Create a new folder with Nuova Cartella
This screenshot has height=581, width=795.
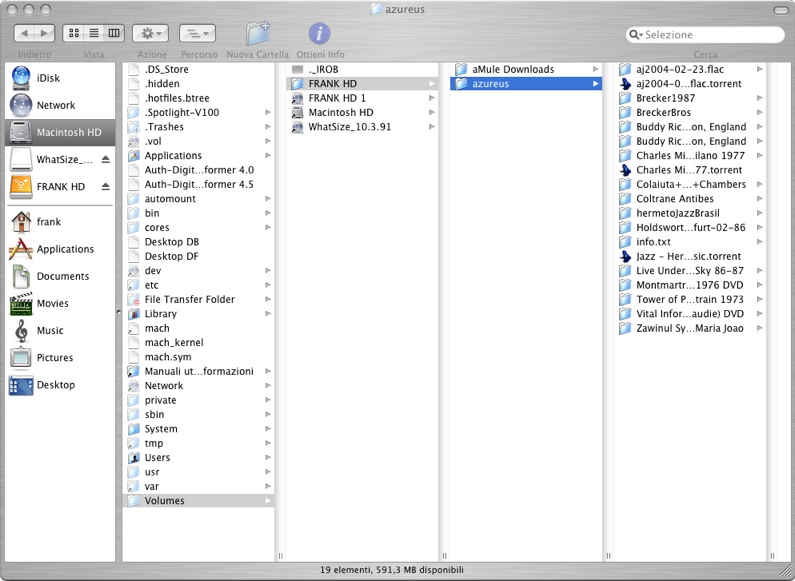pyautogui.click(x=258, y=33)
